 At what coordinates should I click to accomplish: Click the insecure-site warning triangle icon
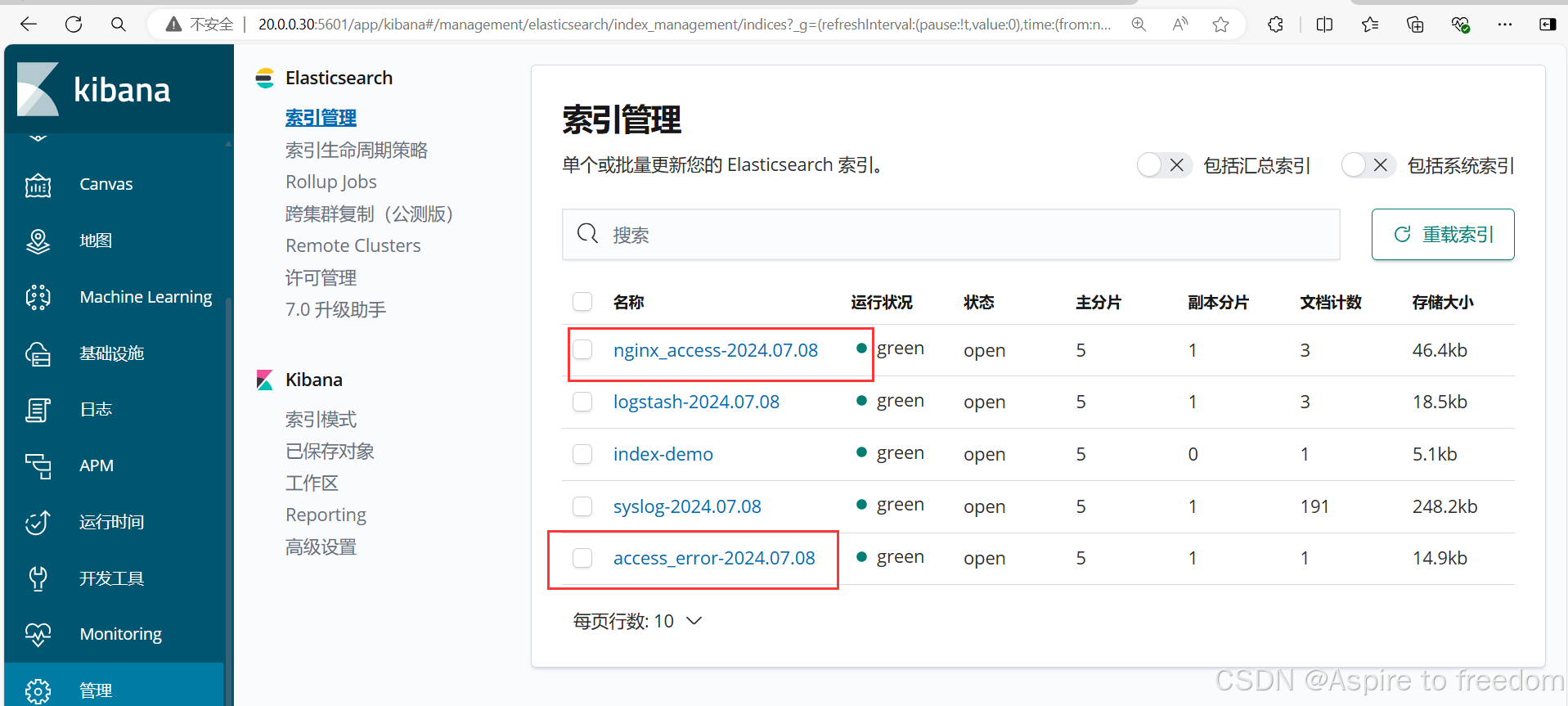(173, 25)
